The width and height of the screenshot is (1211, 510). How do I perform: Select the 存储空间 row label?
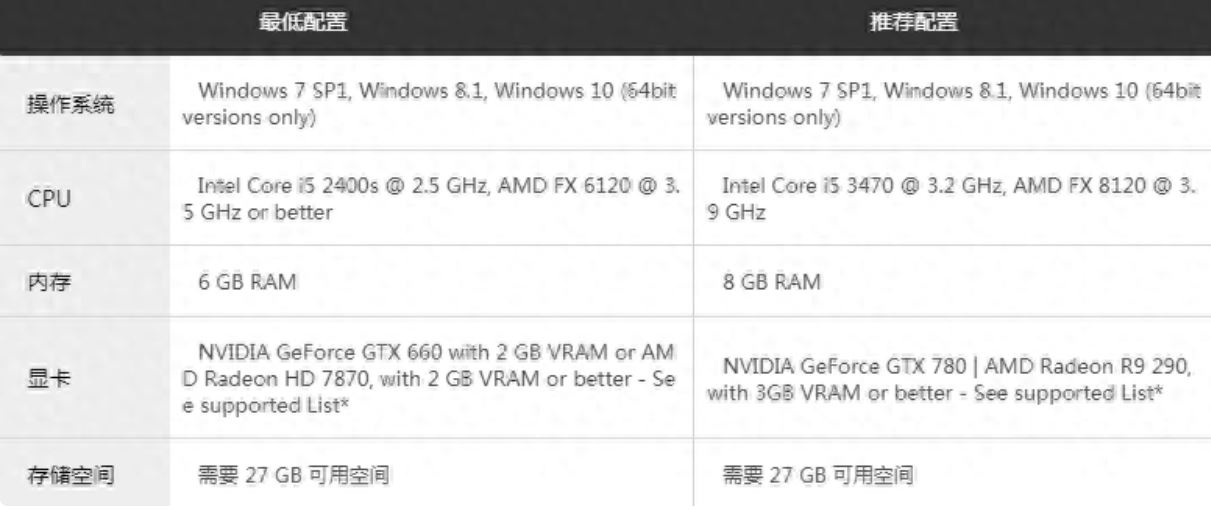67,473
